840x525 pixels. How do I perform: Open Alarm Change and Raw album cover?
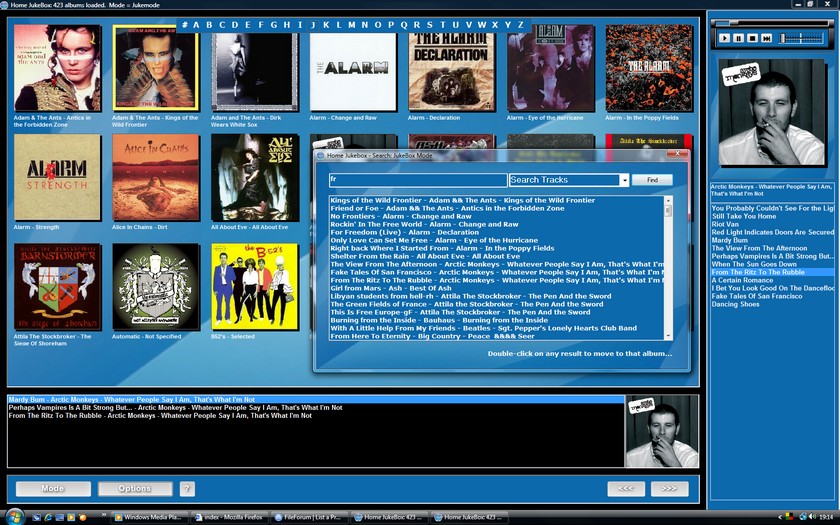[353, 72]
